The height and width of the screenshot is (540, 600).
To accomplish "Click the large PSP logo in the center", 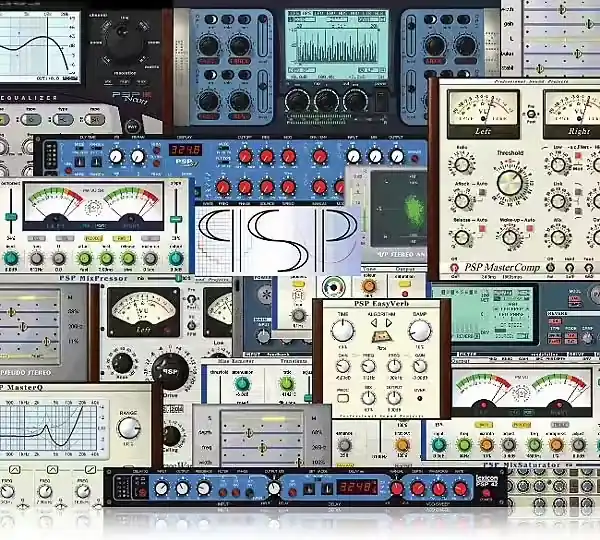I will [x=278, y=241].
